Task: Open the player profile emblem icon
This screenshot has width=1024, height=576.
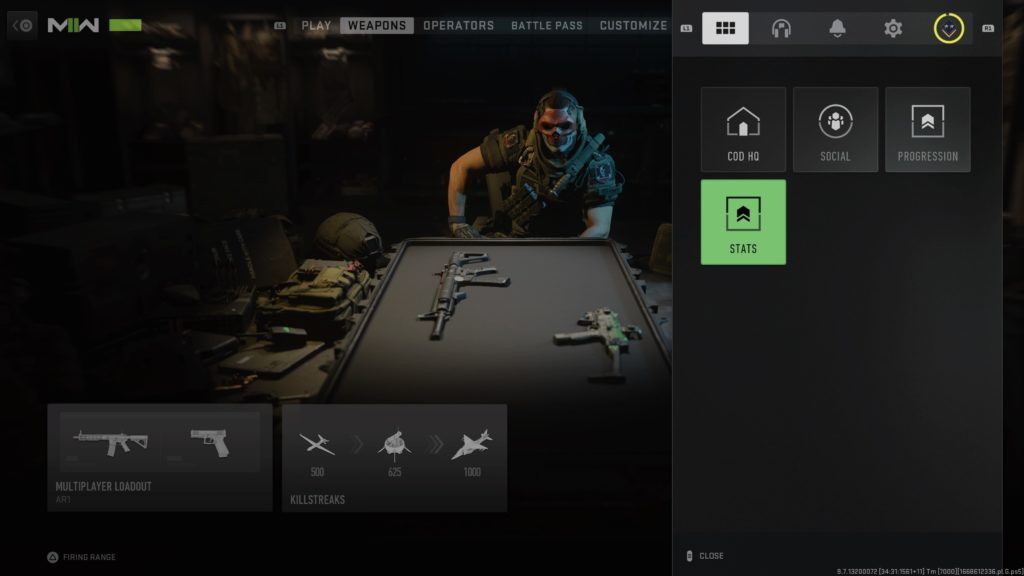Action: pos(948,28)
